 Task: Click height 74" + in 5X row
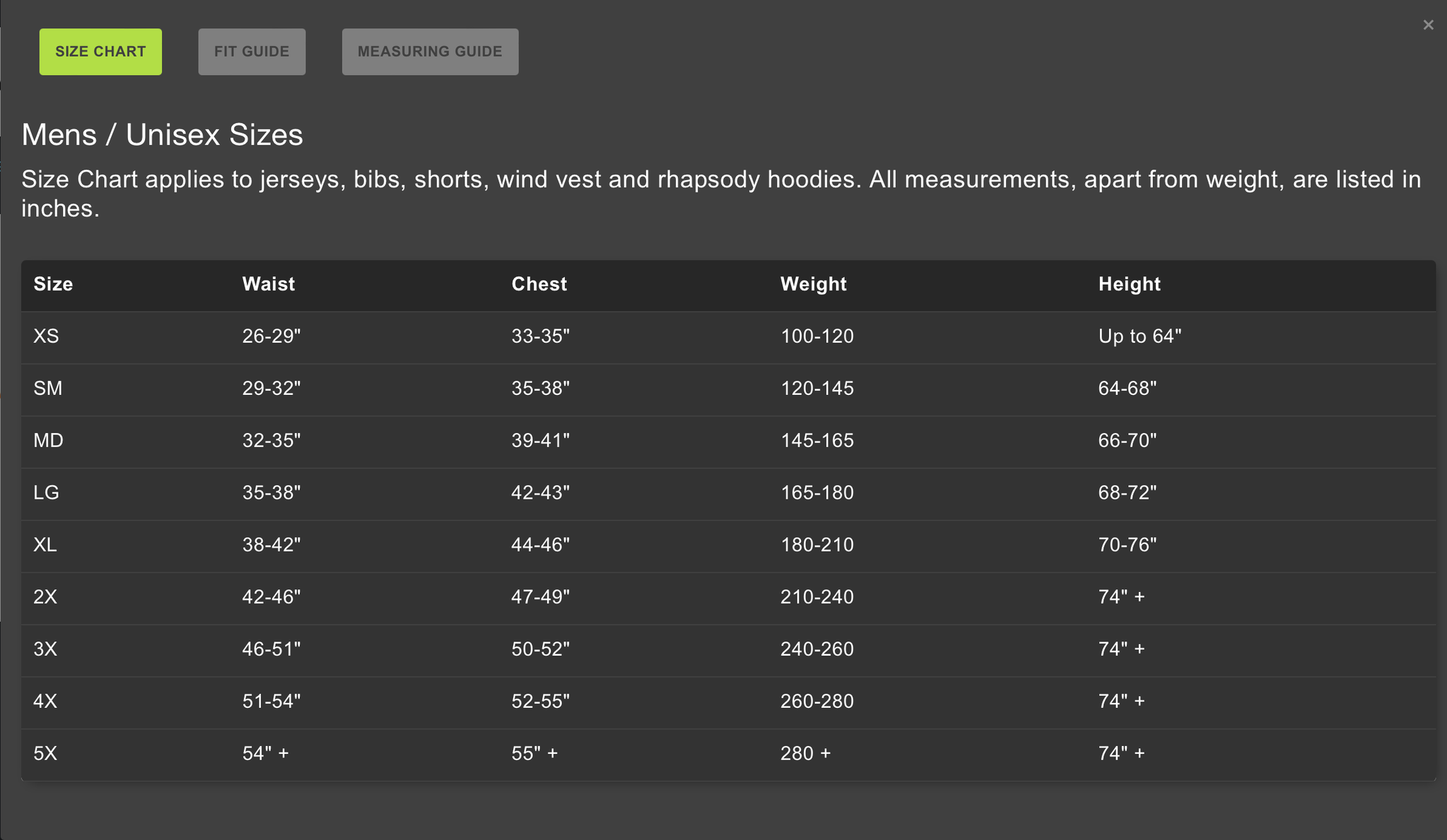[x=1122, y=754]
